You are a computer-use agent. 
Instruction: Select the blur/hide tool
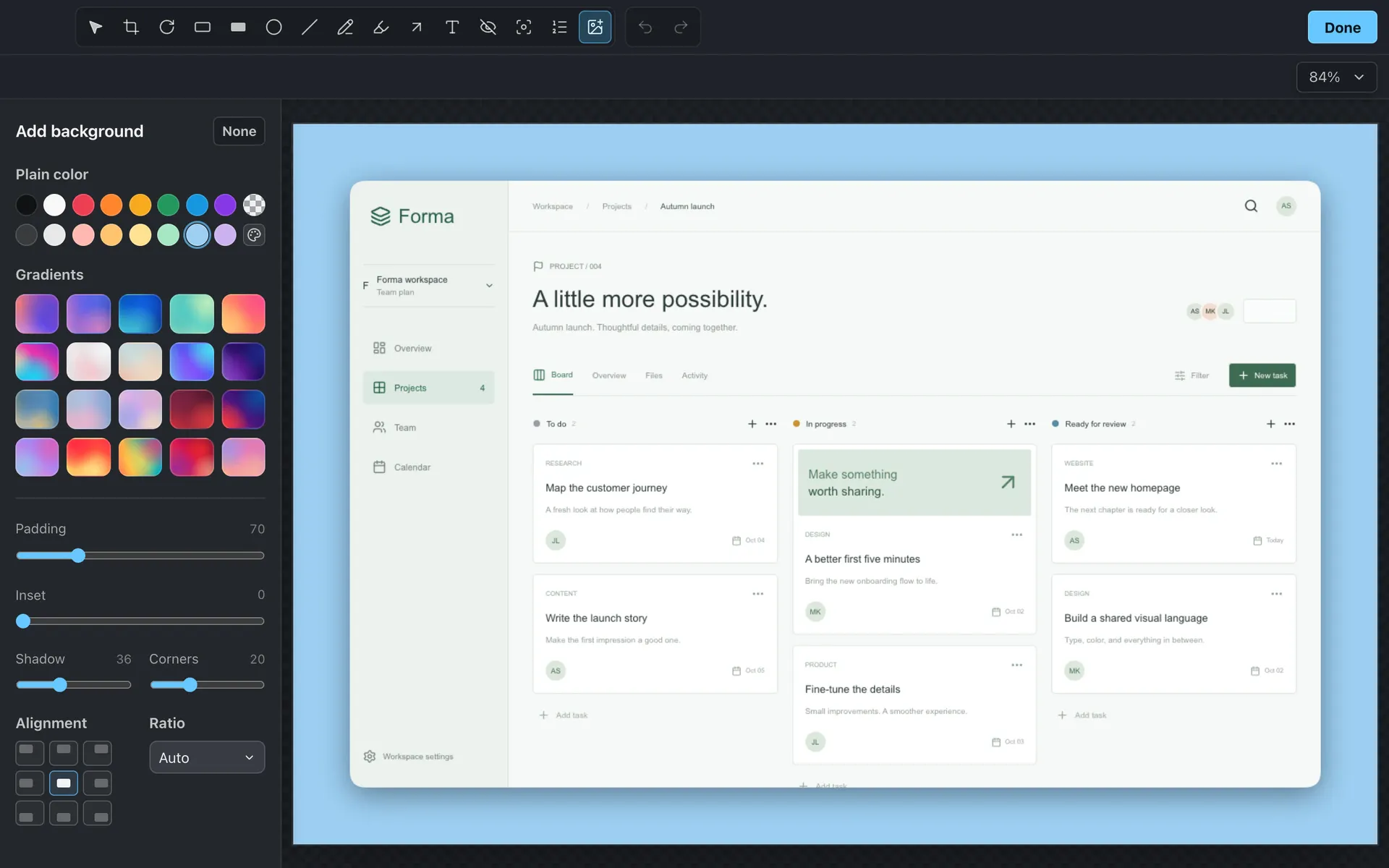(x=488, y=27)
